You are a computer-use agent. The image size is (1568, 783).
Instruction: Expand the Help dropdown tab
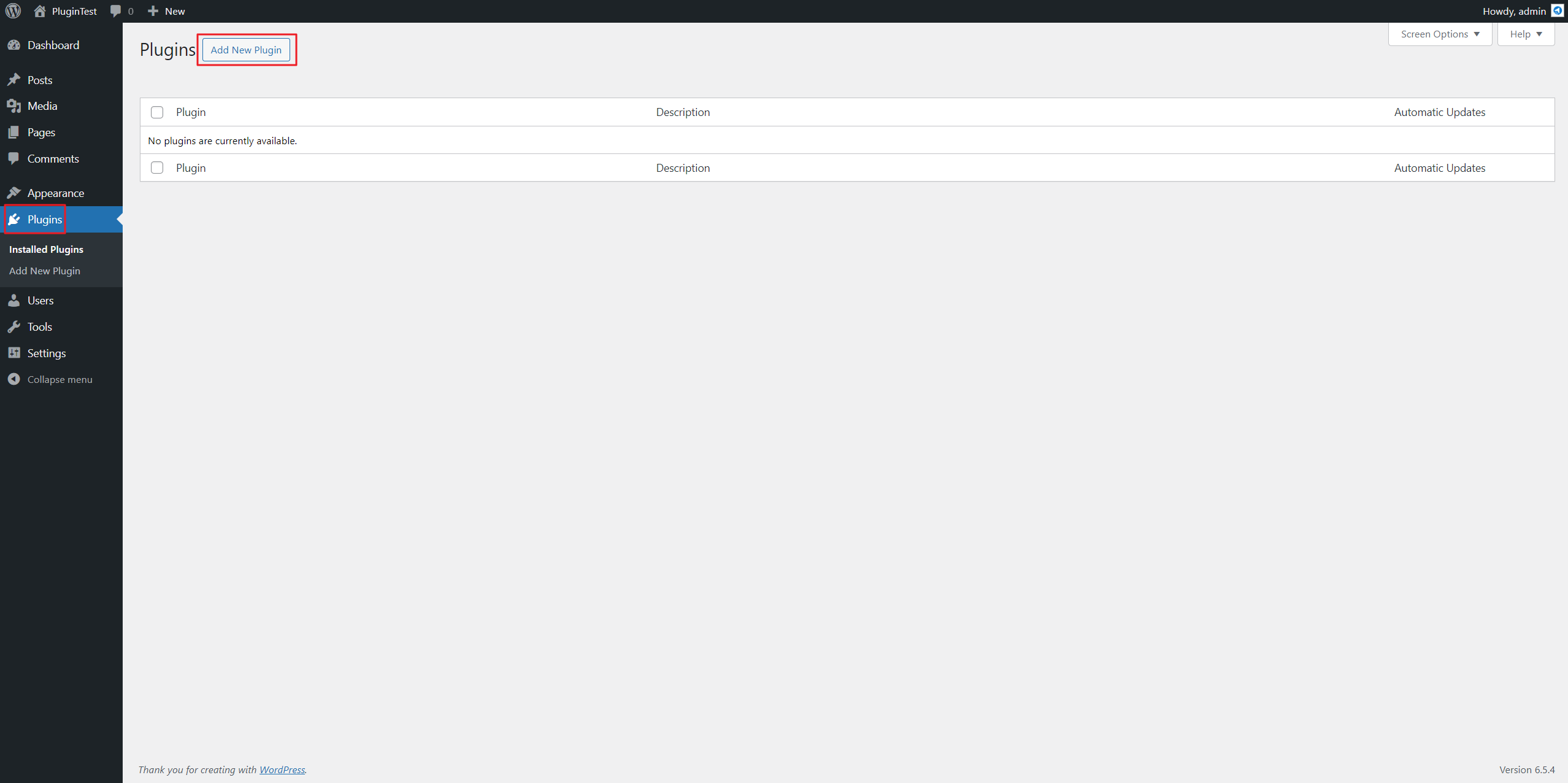point(1525,34)
